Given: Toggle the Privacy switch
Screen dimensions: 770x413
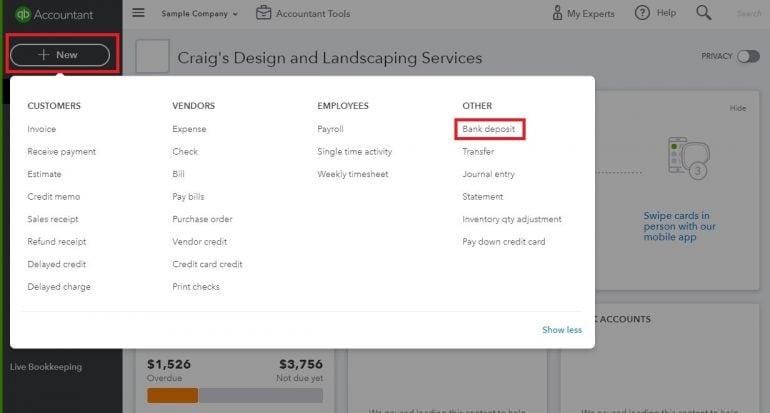Looking at the screenshot, I should 747,57.
